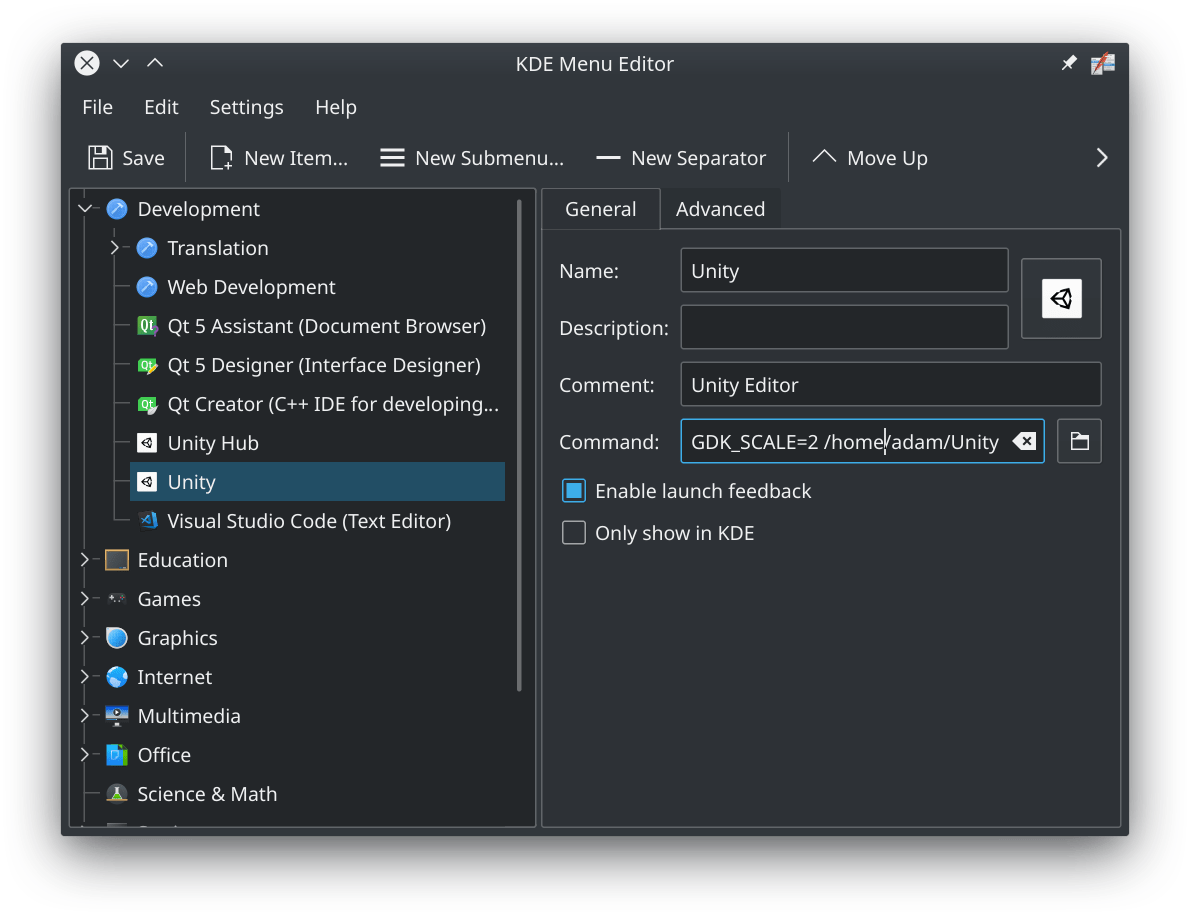The height and width of the screenshot is (915, 1190).
Task: Expand the Internet category
Action: coord(85,676)
